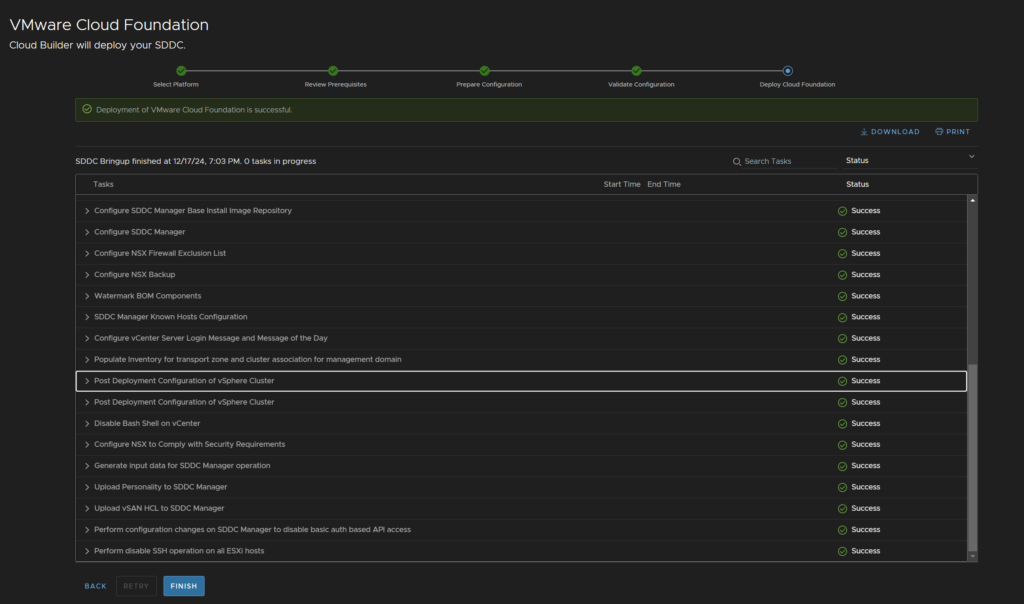
Task: Click the magnifier icon beside Search Tasks
Action: point(737,161)
